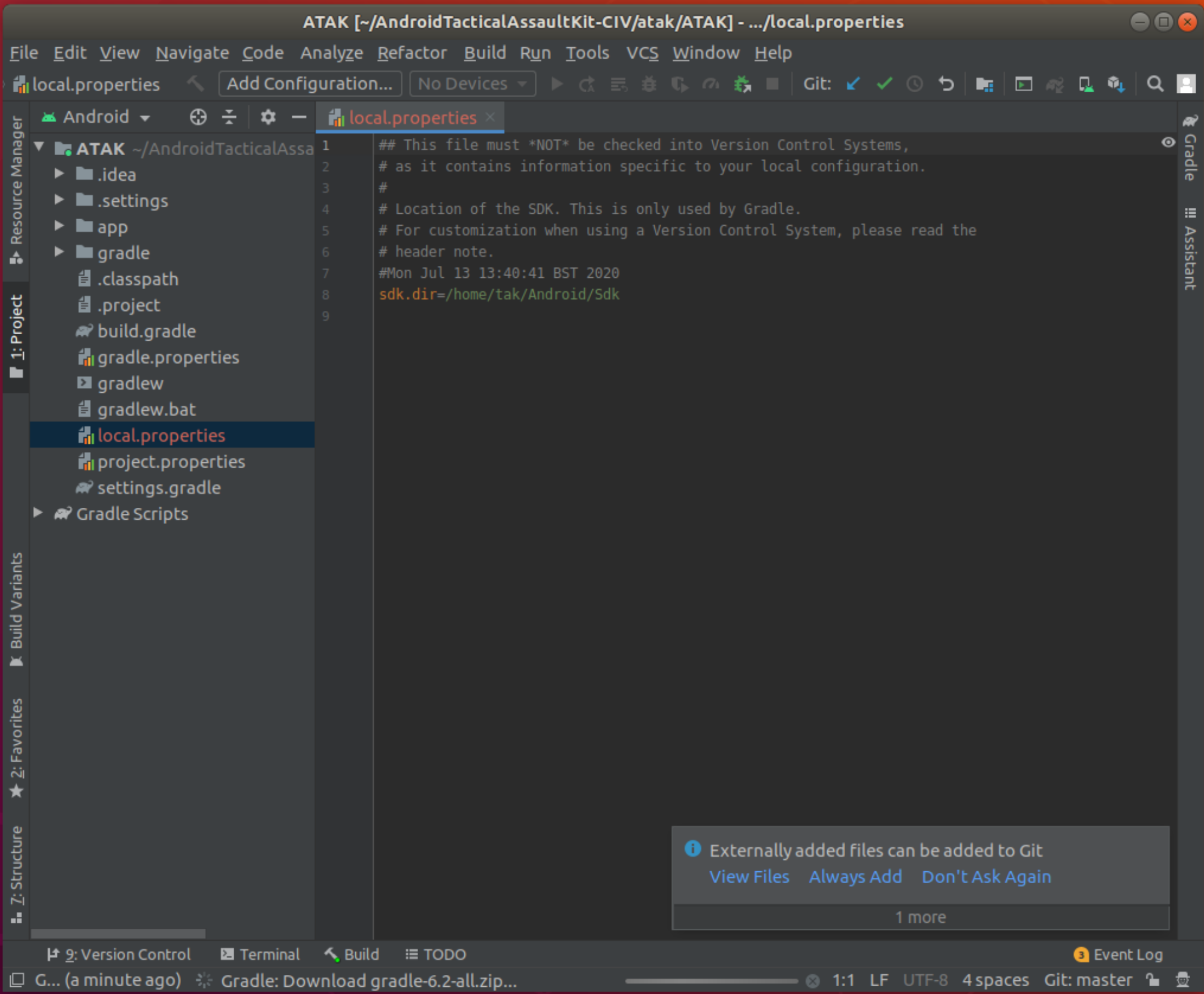Screen dimensions: 1204x994
Task: Expand the Gradle Scripts node
Action: pyautogui.click(x=38, y=513)
